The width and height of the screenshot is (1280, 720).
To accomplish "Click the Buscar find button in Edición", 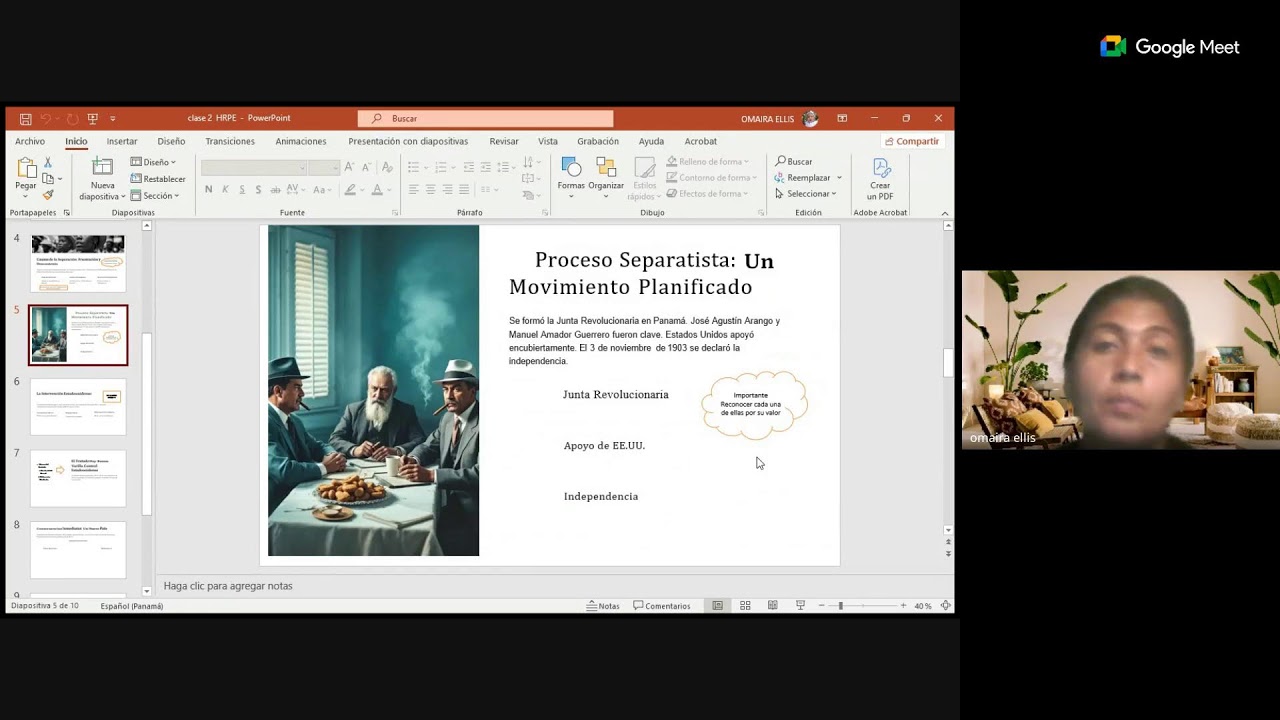I will click(793, 162).
